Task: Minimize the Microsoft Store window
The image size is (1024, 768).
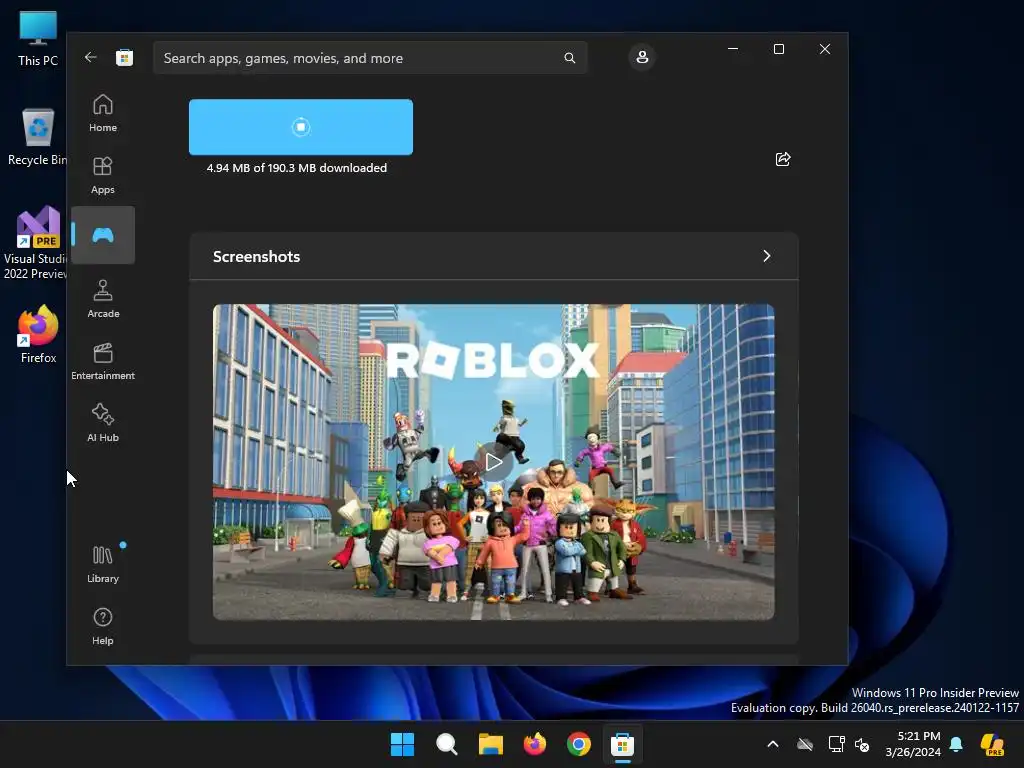Action: (733, 49)
